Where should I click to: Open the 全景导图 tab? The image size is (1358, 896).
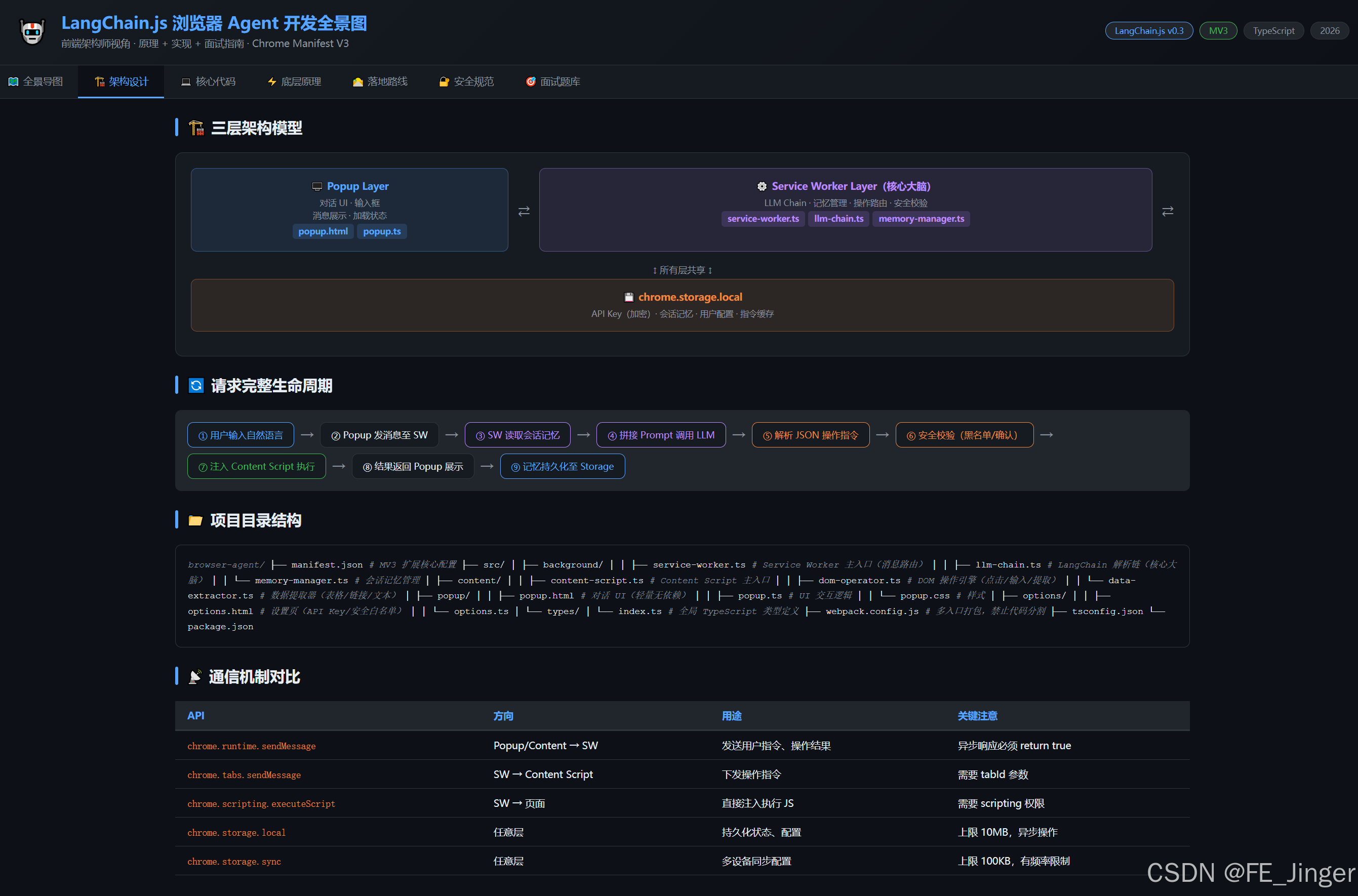[35, 82]
